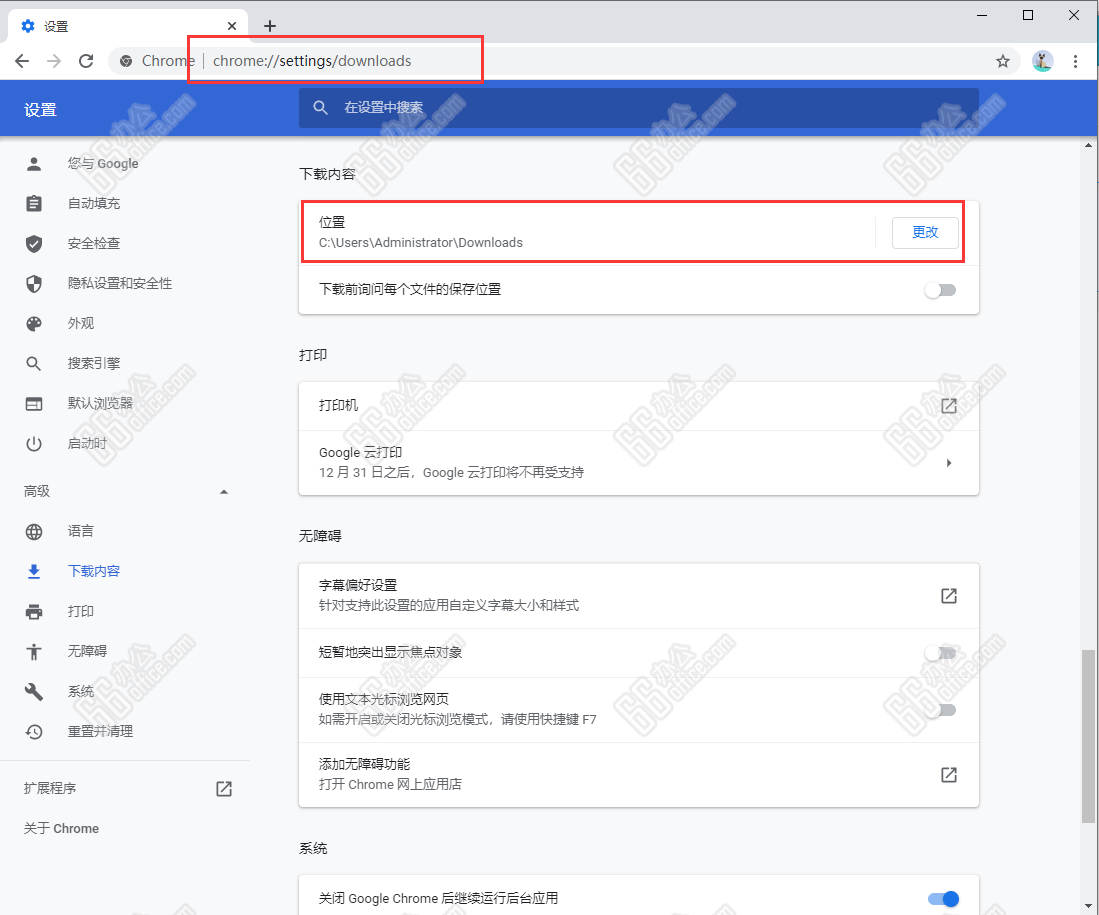Click the shield check icon for 安全检查
The width and height of the screenshot is (1099, 915).
[34, 243]
